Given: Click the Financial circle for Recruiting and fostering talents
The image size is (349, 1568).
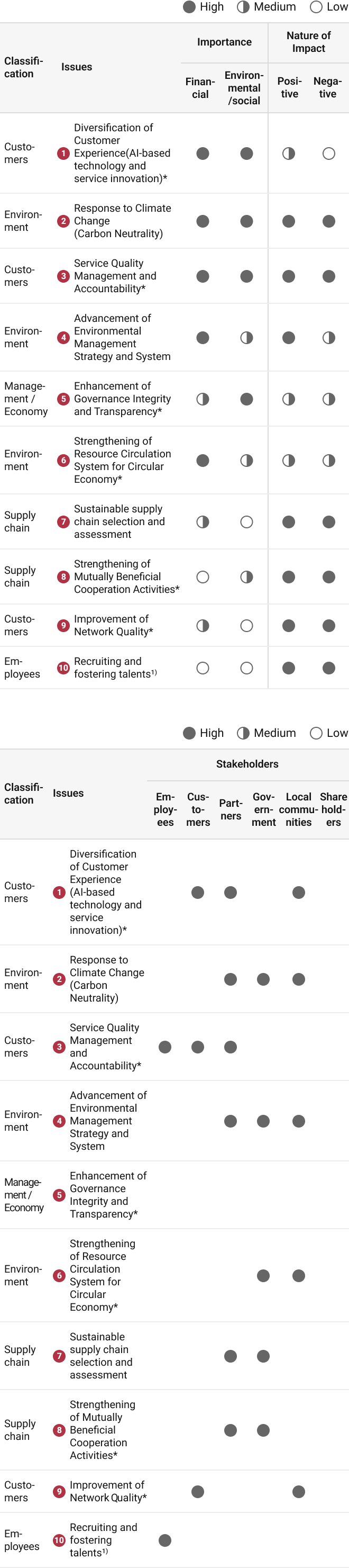Looking at the screenshot, I should [203, 668].
